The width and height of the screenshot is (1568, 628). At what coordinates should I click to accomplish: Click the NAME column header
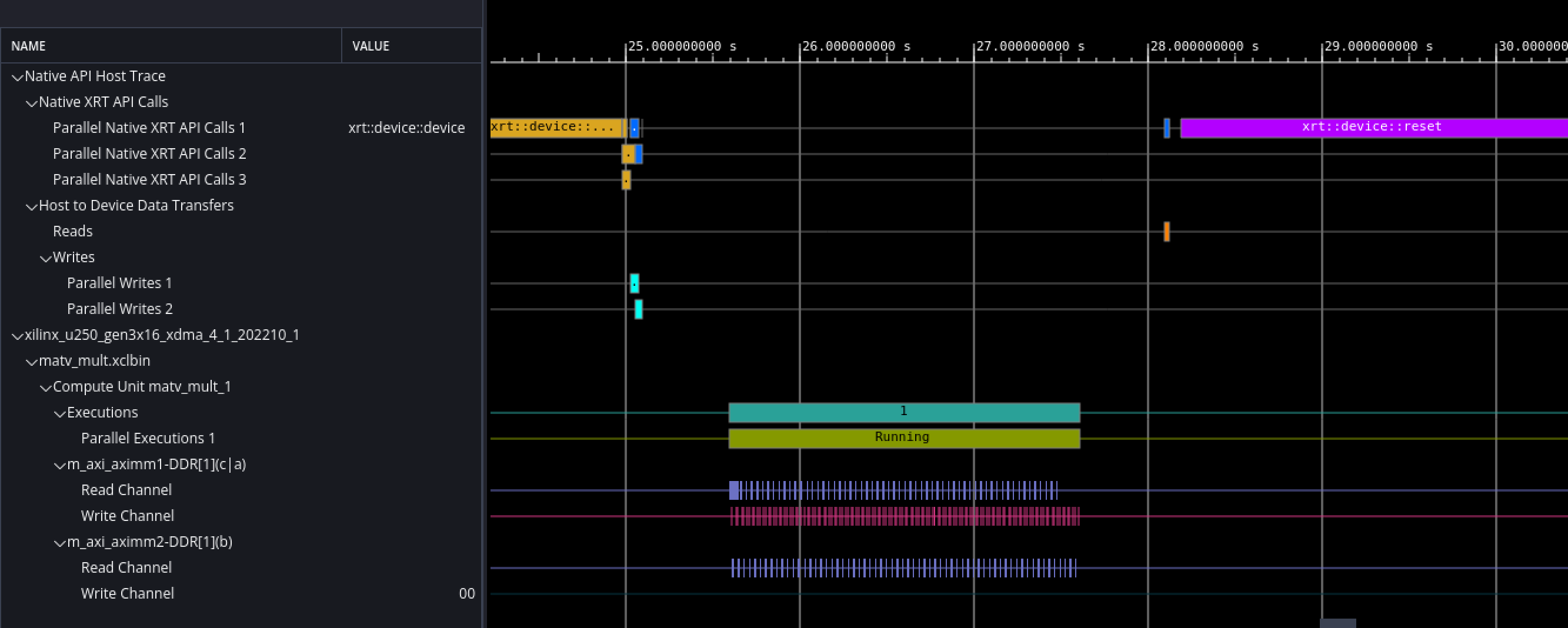(171, 46)
